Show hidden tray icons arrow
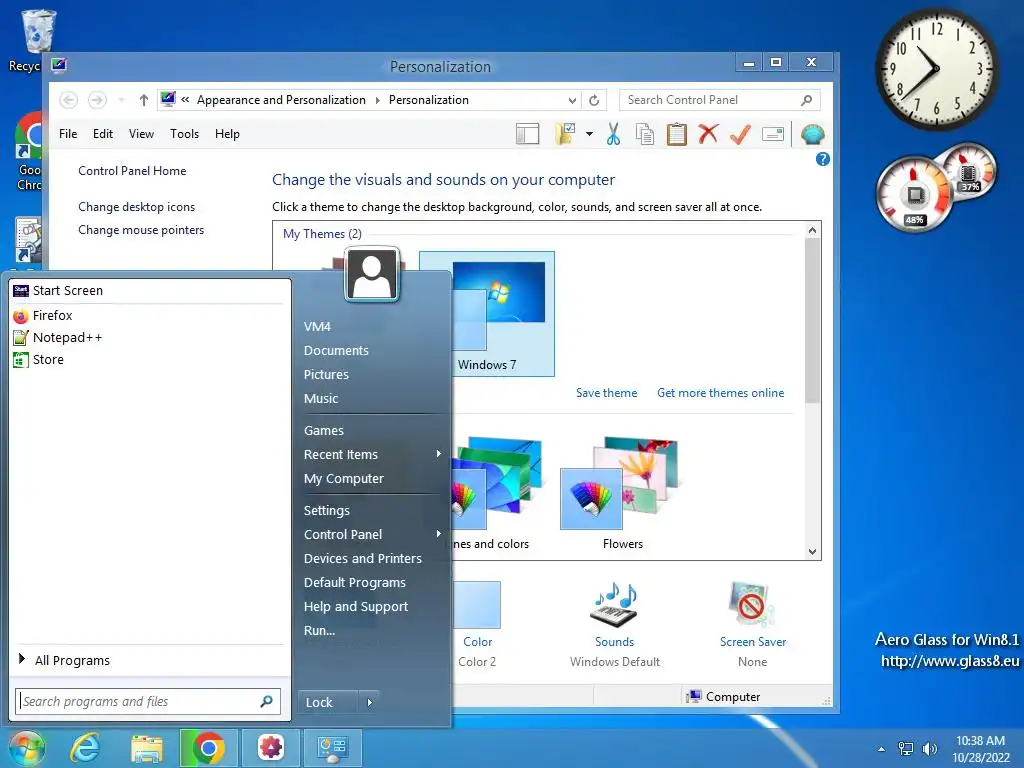Image resolution: width=1024 pixels, height=768 pixels. pyautogui.click(x=882, y=749)
